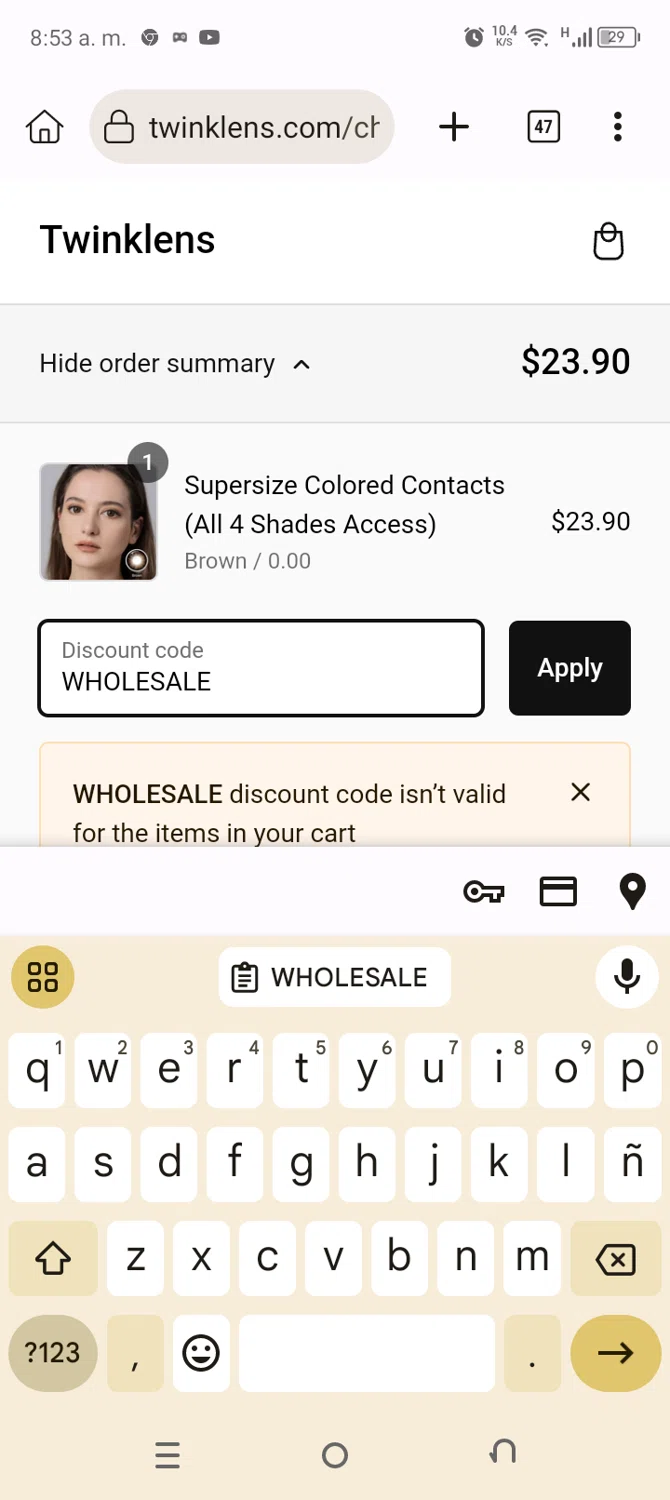670x1500 pixels.
Task: Toggle the keyboard shift key
Action: click(53, 1259)
